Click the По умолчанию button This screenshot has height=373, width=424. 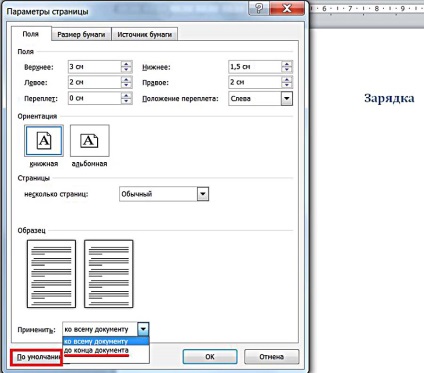(37, 357)
